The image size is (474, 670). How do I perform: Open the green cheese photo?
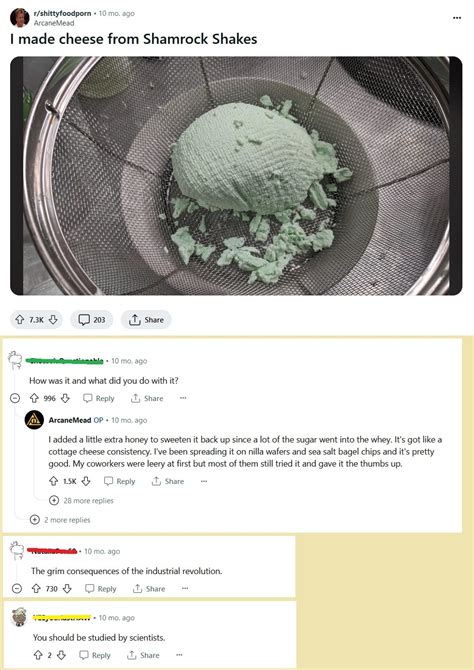236,176
